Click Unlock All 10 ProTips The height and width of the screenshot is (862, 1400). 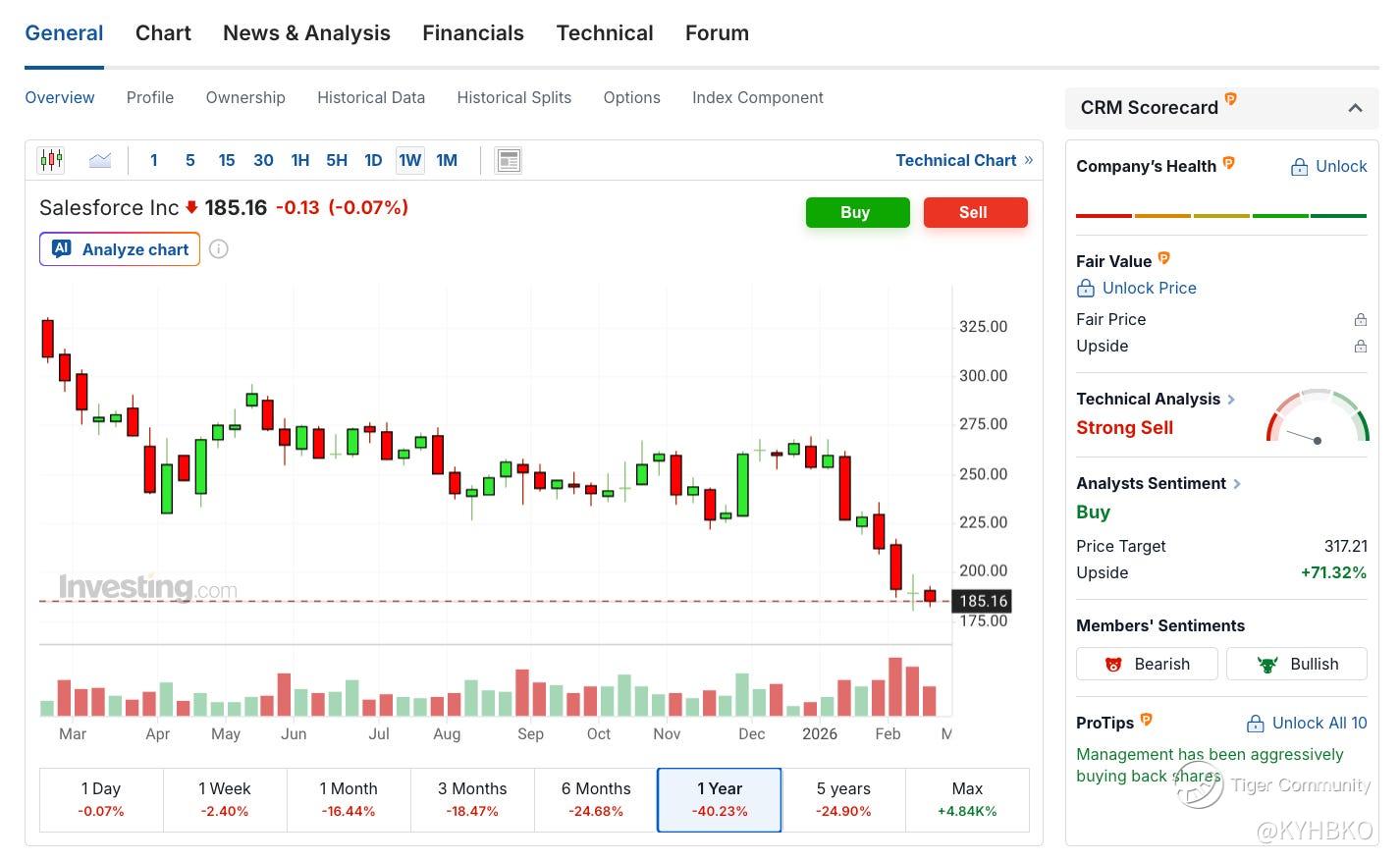point(1307,724)
